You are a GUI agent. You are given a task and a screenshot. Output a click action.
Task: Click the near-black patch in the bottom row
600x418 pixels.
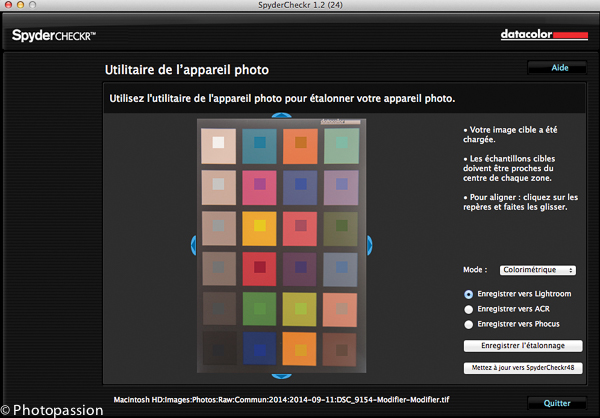pyautogui.click(x=220, y=348)
